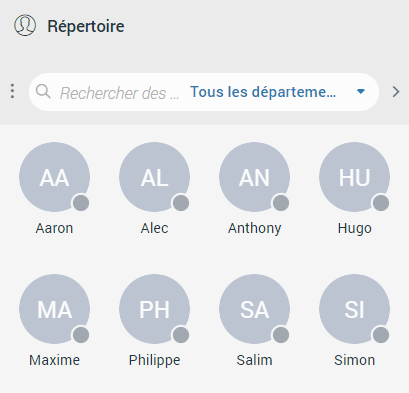This screenshot has width=409, height=393.
Task: Open the three-dot options menu
Action: coord(12,91)
